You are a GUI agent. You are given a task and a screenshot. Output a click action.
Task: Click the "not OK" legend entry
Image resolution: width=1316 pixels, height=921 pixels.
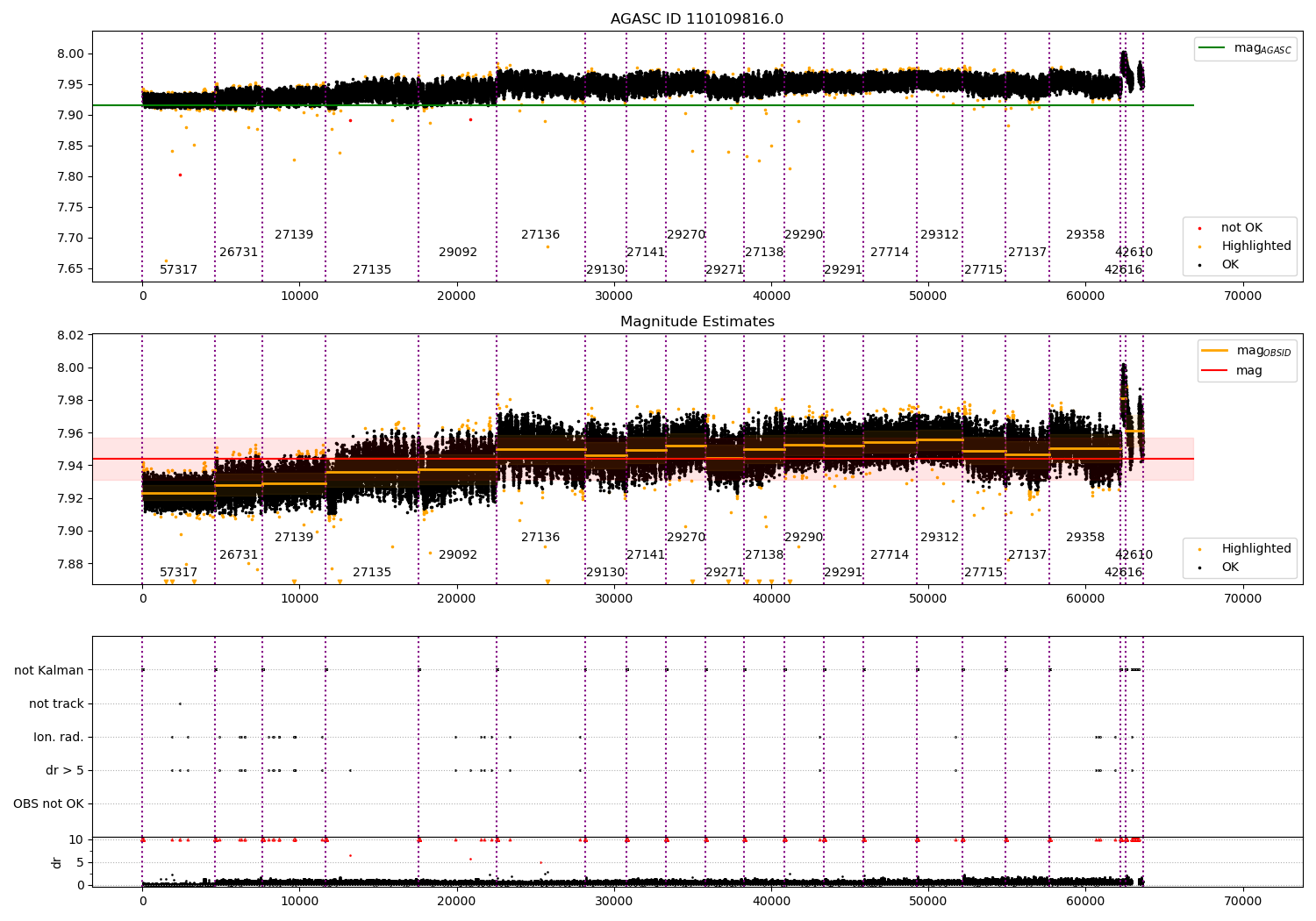pos(1241,228)
